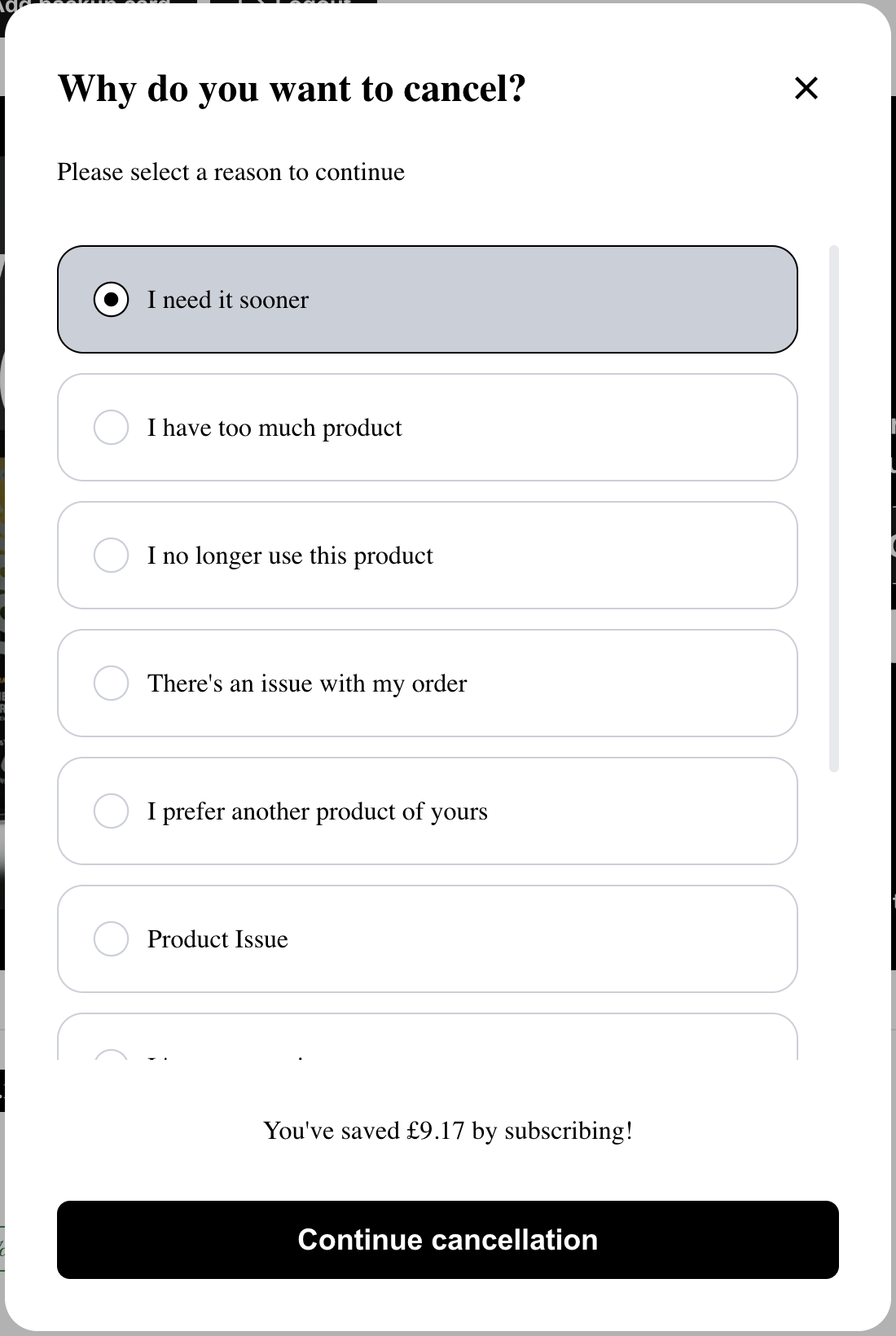Select 'I no longer use this product' radio

(x=112, y=556)
